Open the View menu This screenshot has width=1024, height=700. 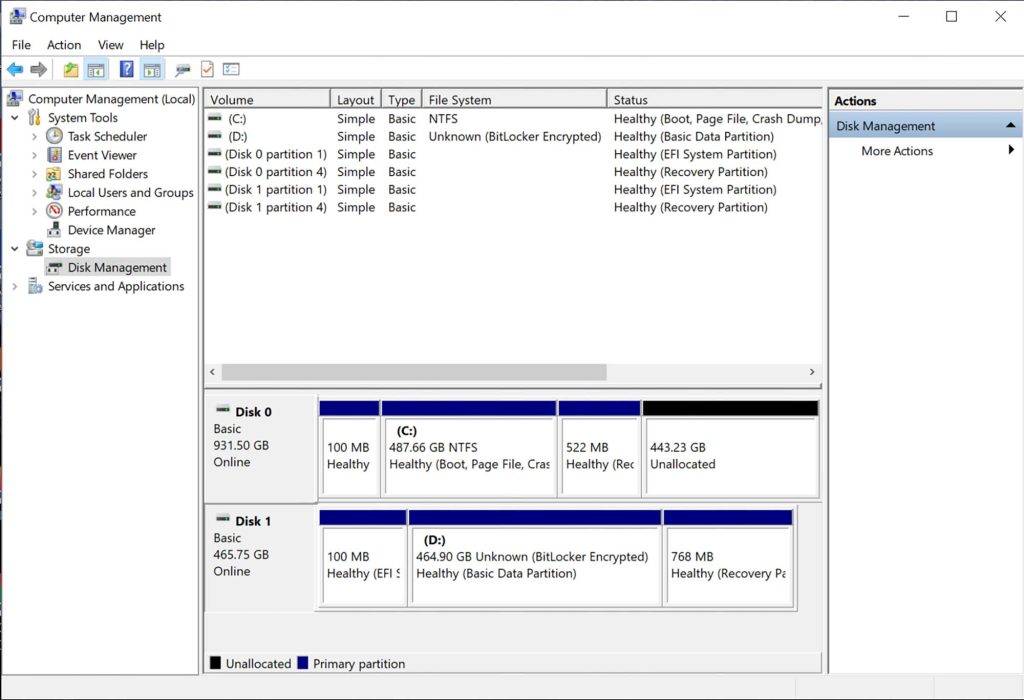[x=110, y=45]
